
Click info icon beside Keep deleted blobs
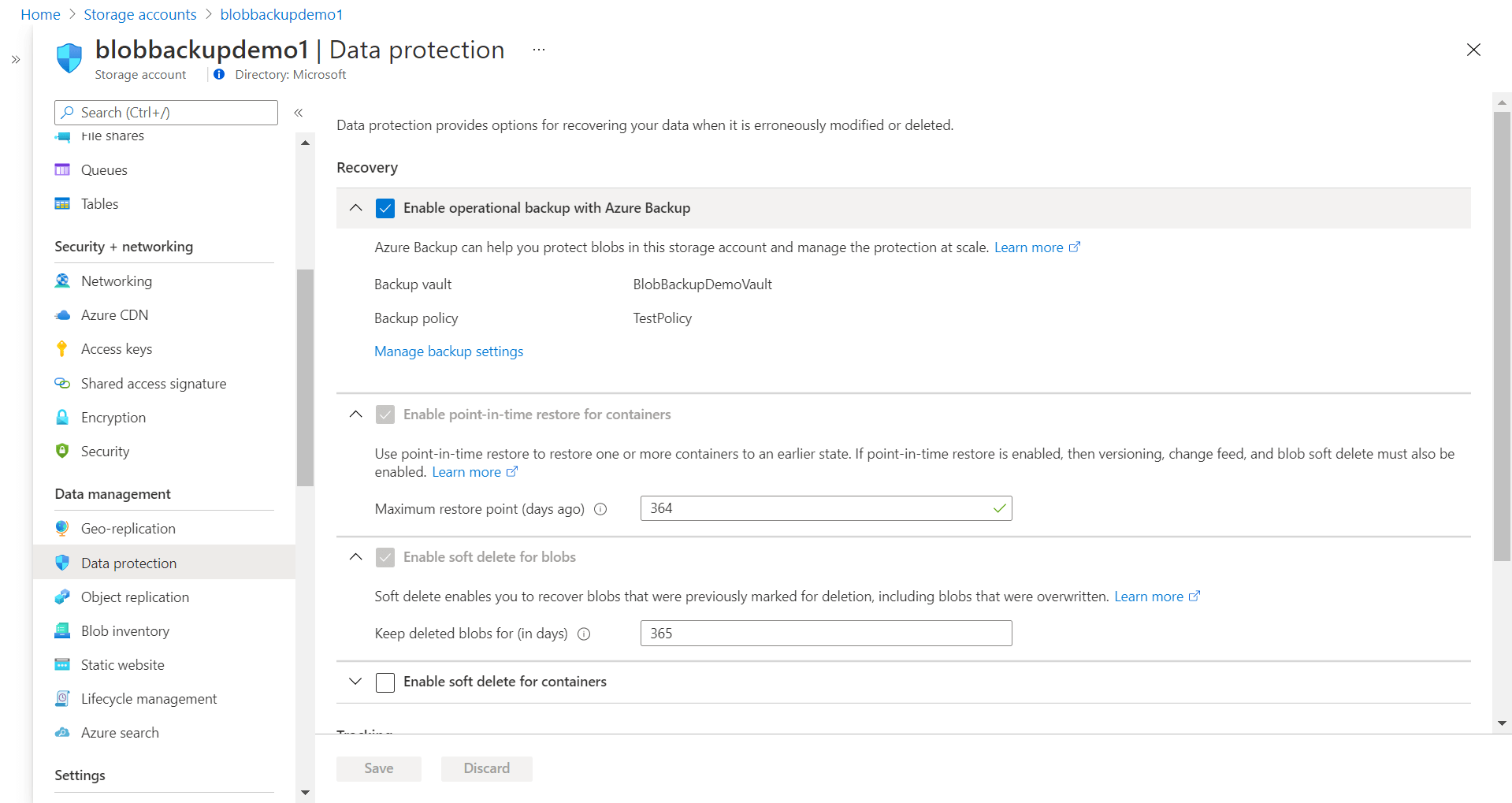click(x=584, y=634)
